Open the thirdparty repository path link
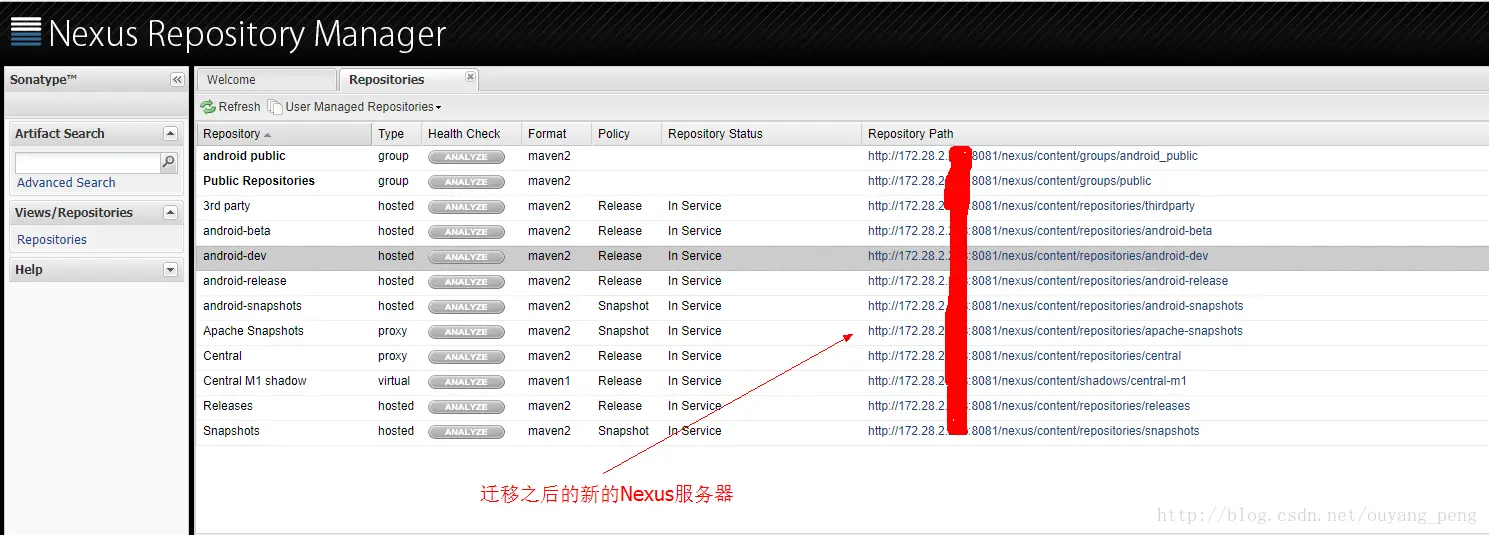 [1031, 206]
